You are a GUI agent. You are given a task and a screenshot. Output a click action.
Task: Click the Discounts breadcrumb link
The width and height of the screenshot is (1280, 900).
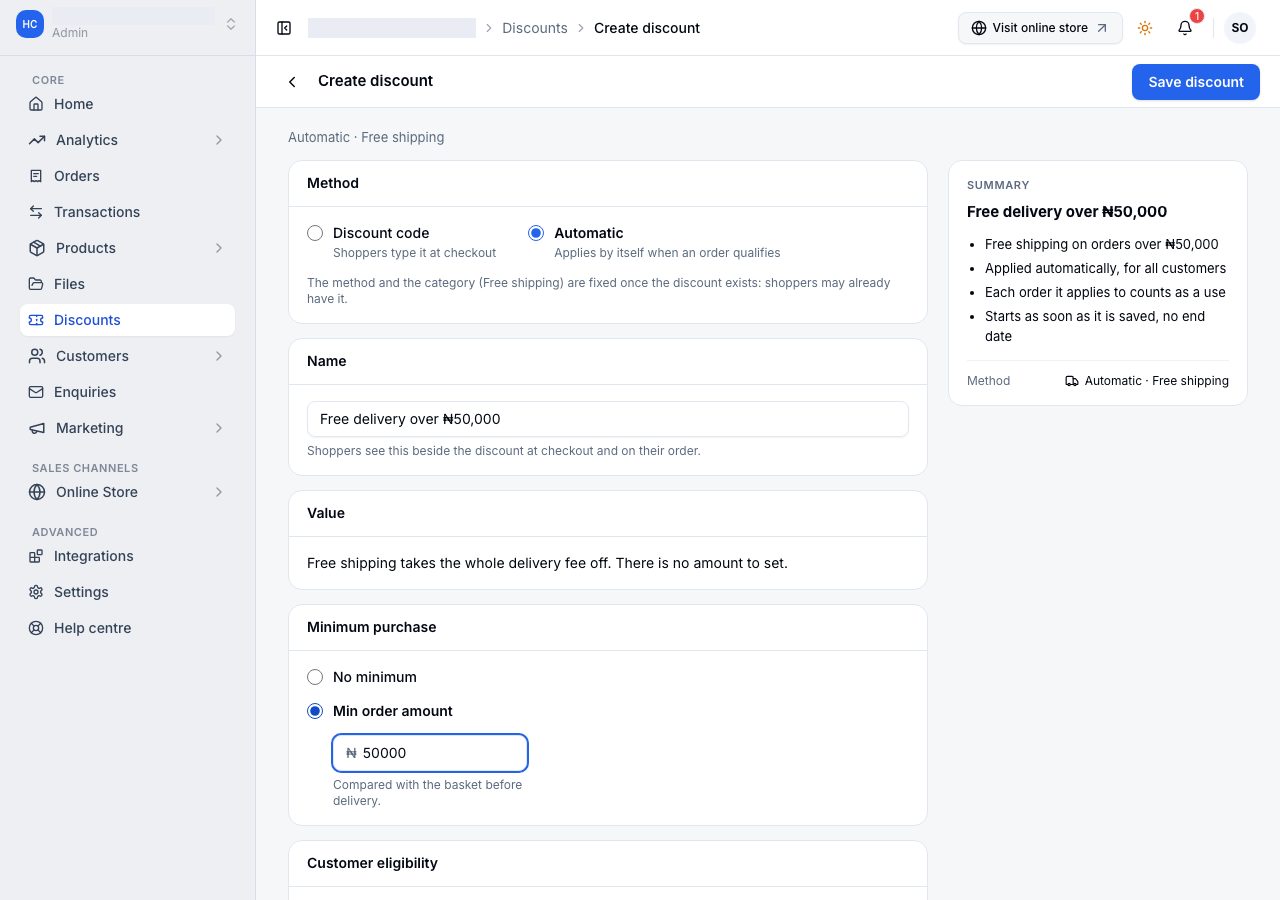(x=535, y=28)
